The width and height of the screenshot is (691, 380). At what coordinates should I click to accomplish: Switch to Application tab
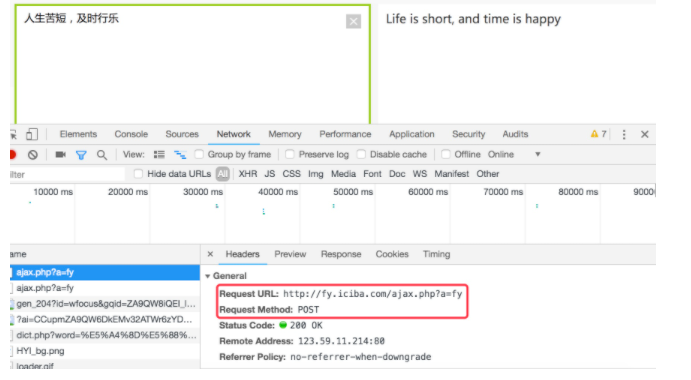coord(412,134)
